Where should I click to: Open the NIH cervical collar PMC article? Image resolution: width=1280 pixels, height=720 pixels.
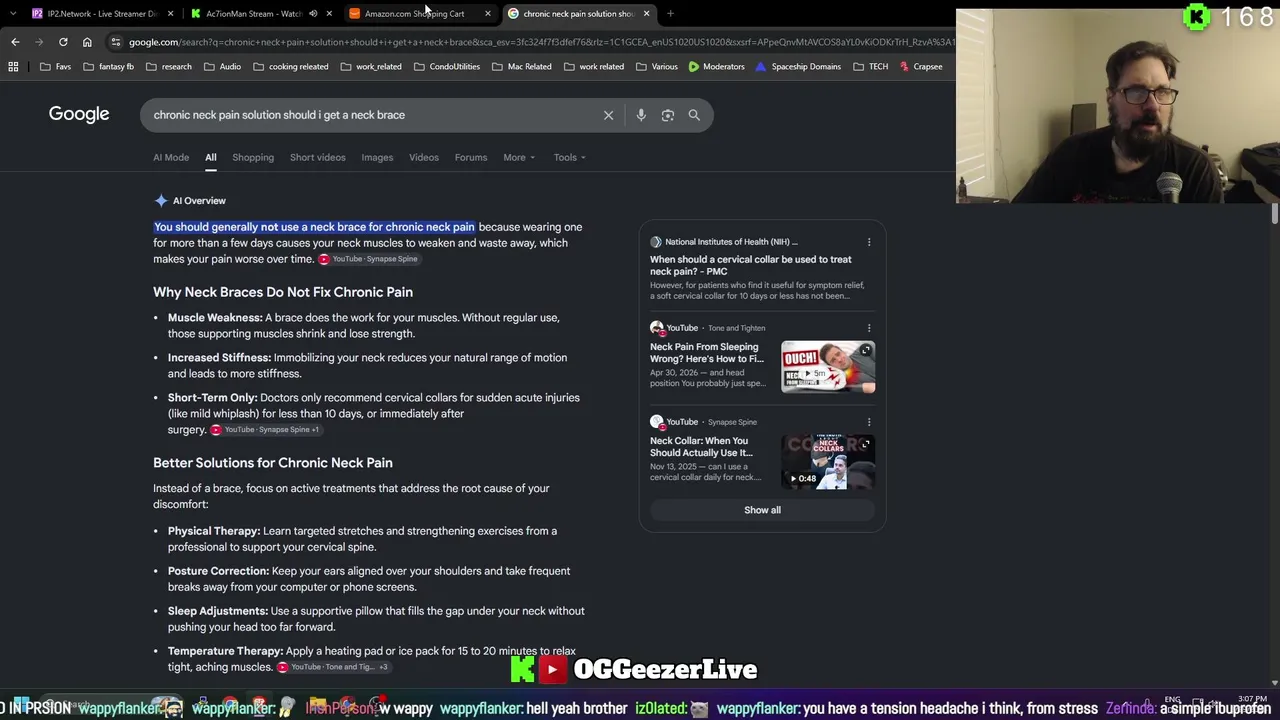[751, 265]
